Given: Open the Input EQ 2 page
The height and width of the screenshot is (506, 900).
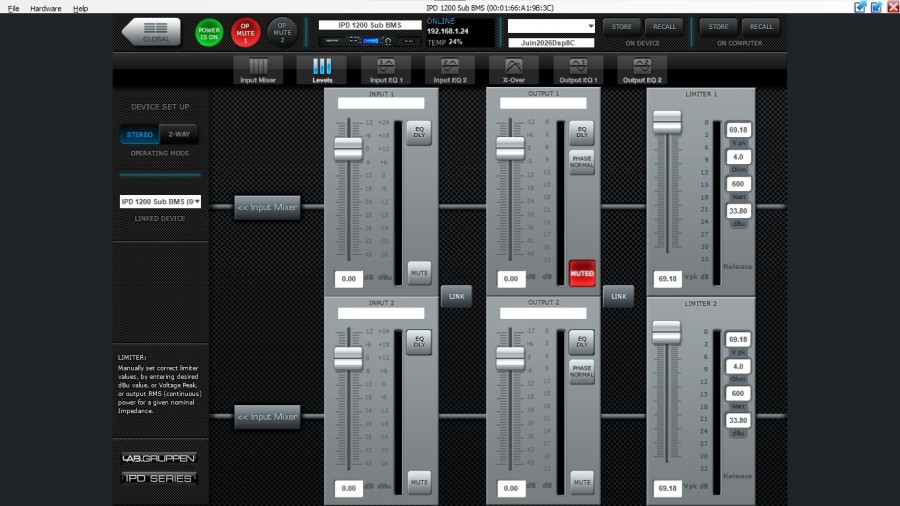Looking at the screenshot, I should tap(449, 71).
